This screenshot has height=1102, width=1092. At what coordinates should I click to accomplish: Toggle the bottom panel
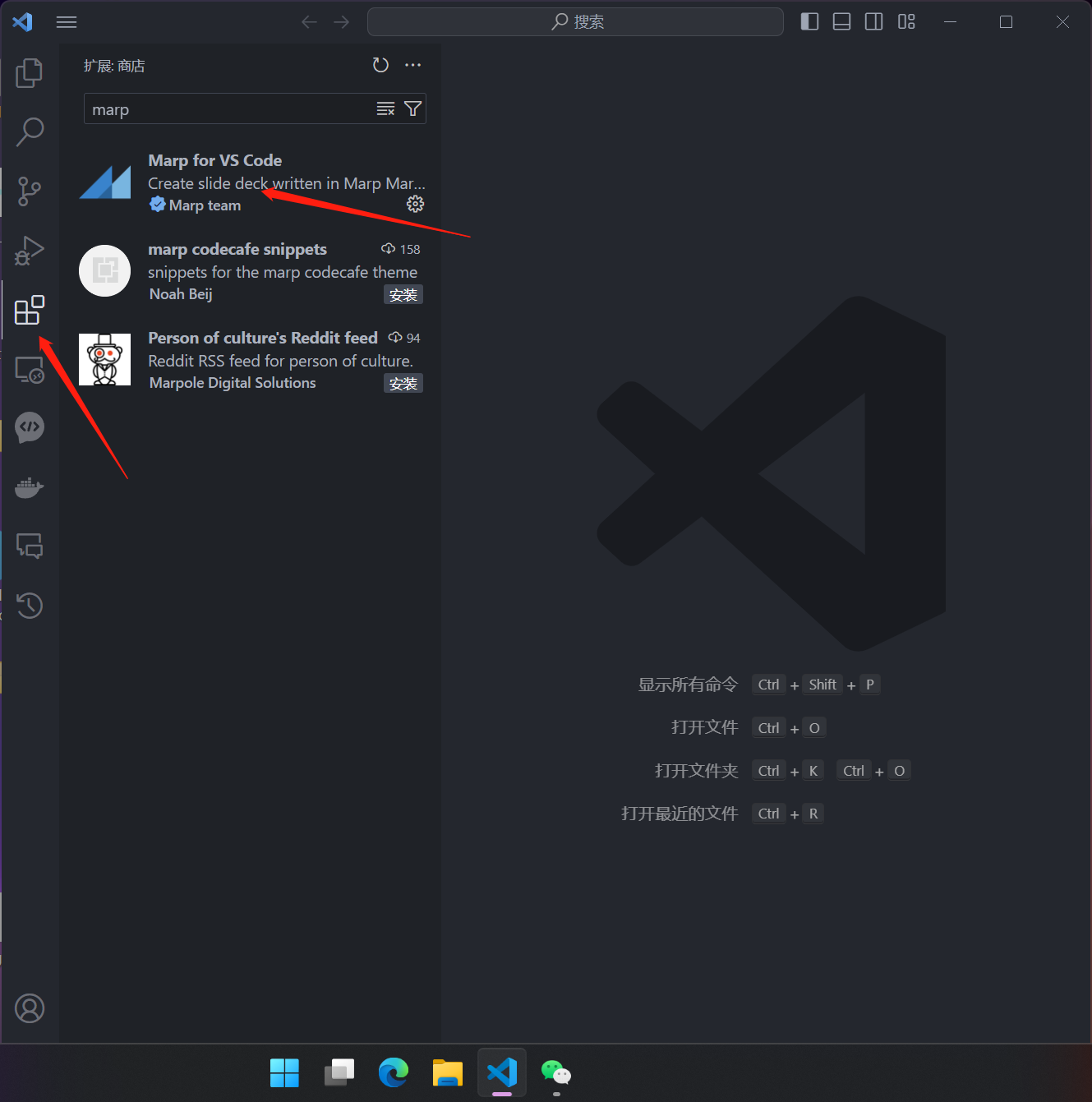(x=842, y=22)
